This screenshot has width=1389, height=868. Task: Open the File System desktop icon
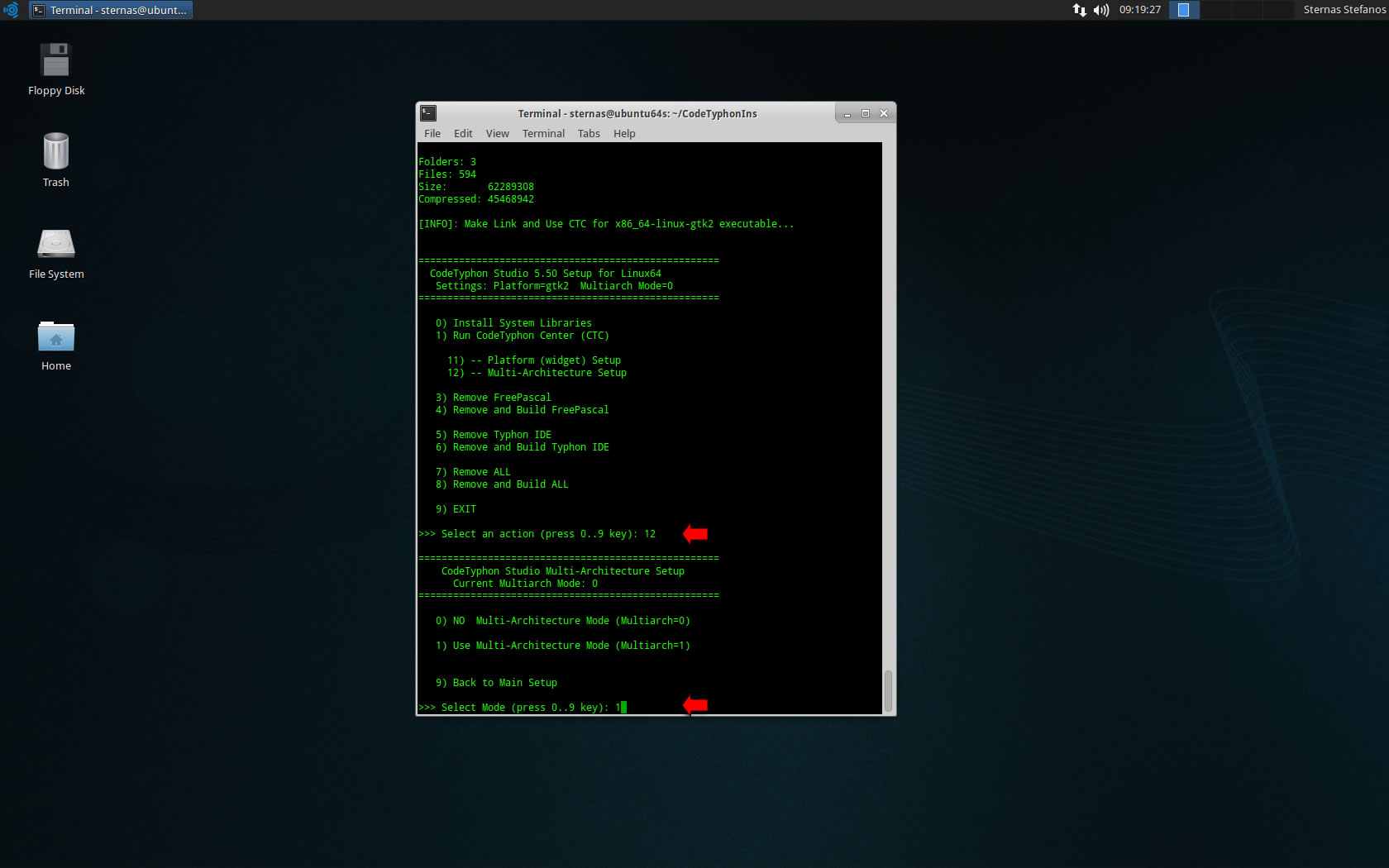[56, 253]
